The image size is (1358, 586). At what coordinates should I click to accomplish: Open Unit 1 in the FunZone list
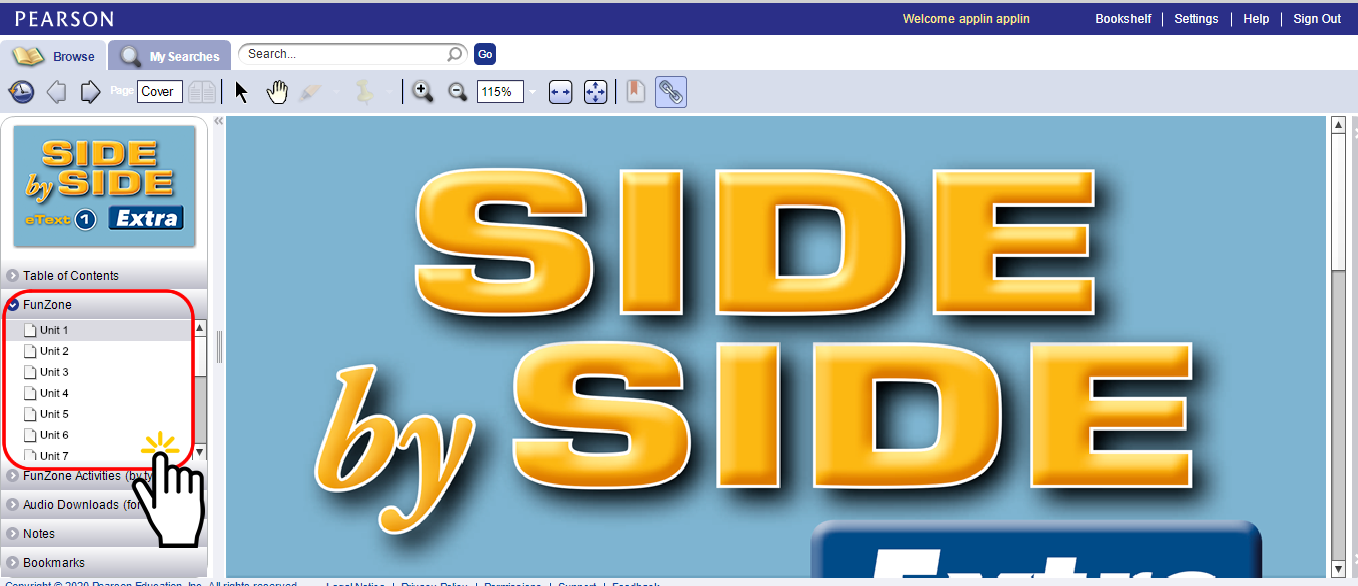click(x=98, y=330)
